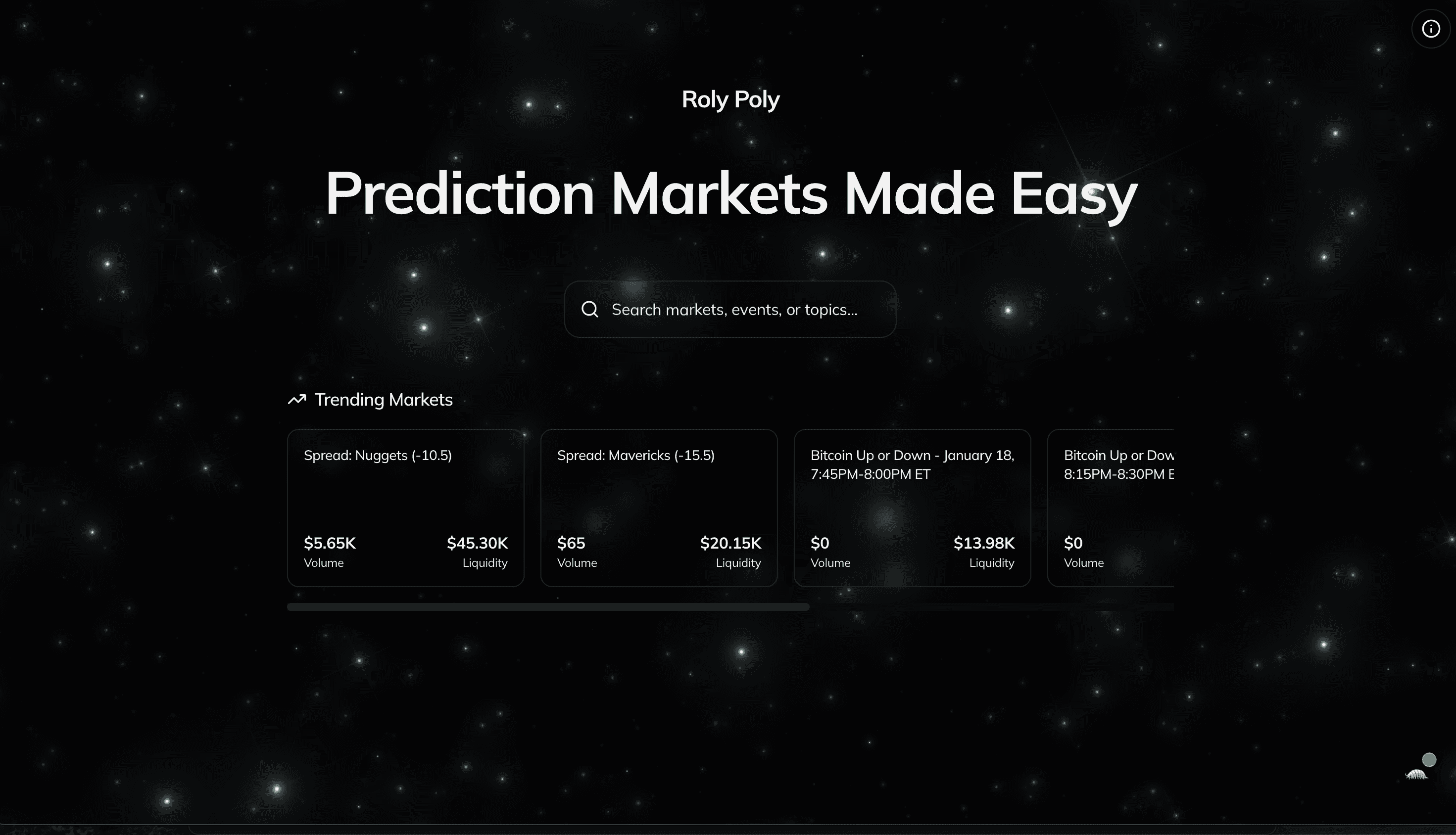This screenshot has height=835, width=1456.
Task: Click the roly poly bug mascot icon
Action: pyautogui.click(x=1416, y=775)
